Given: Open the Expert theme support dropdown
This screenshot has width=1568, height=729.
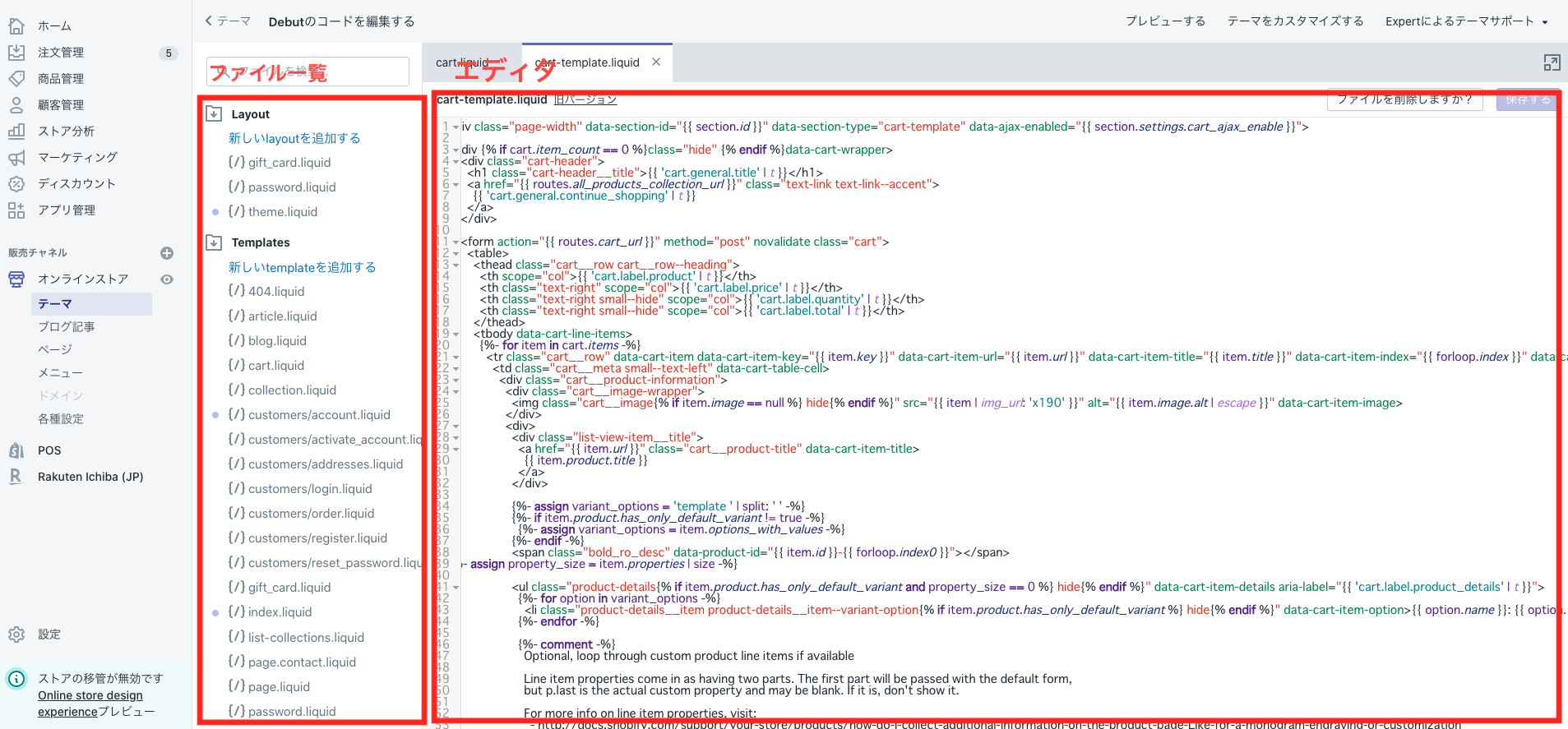Looking at the screenshot, I should [1466, 21].
